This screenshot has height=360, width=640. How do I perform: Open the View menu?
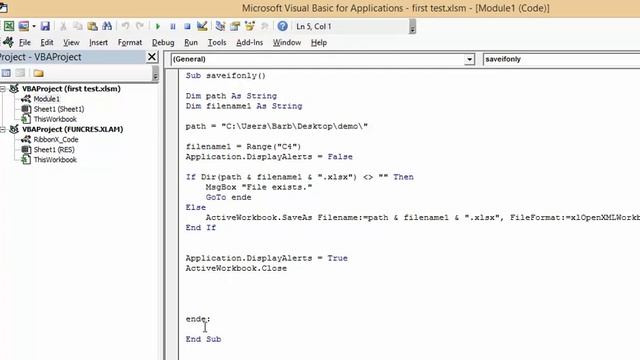(71, 42)
